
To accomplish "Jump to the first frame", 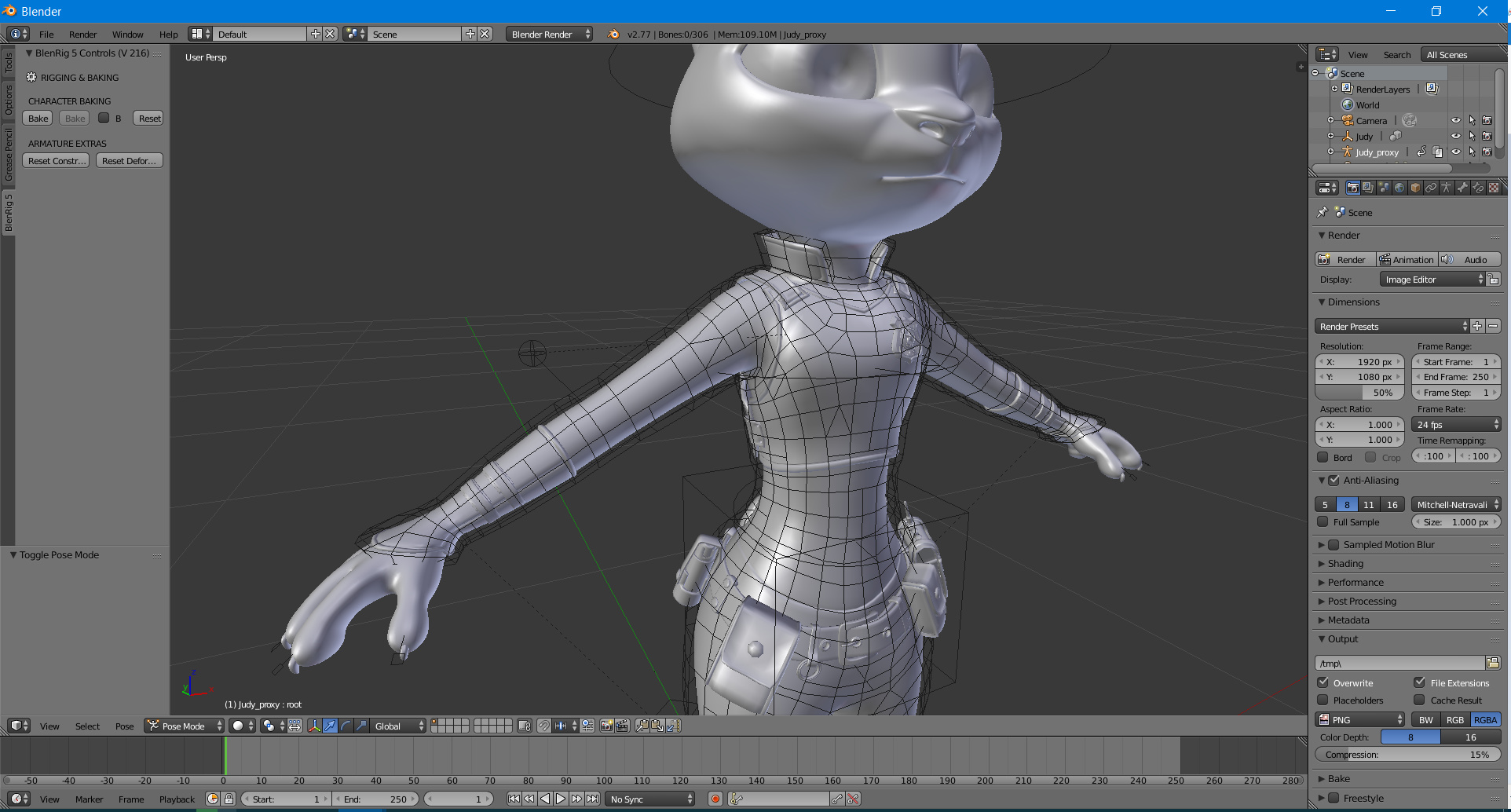I will [514, 799].
